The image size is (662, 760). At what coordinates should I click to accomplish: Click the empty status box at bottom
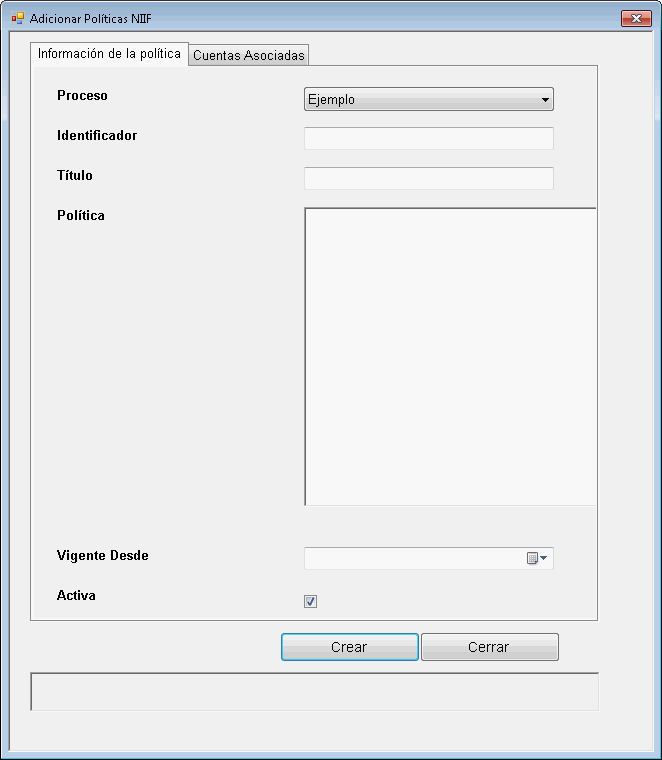(x=315, y=691)
